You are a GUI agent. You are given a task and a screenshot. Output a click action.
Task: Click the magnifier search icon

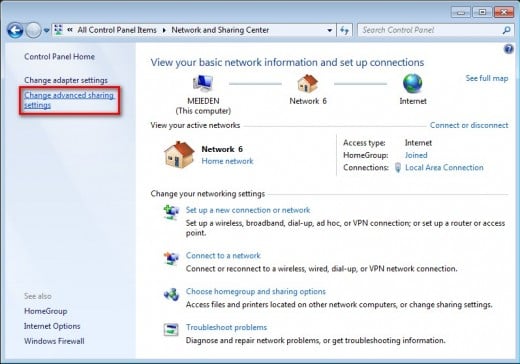(x=507, y=30)
